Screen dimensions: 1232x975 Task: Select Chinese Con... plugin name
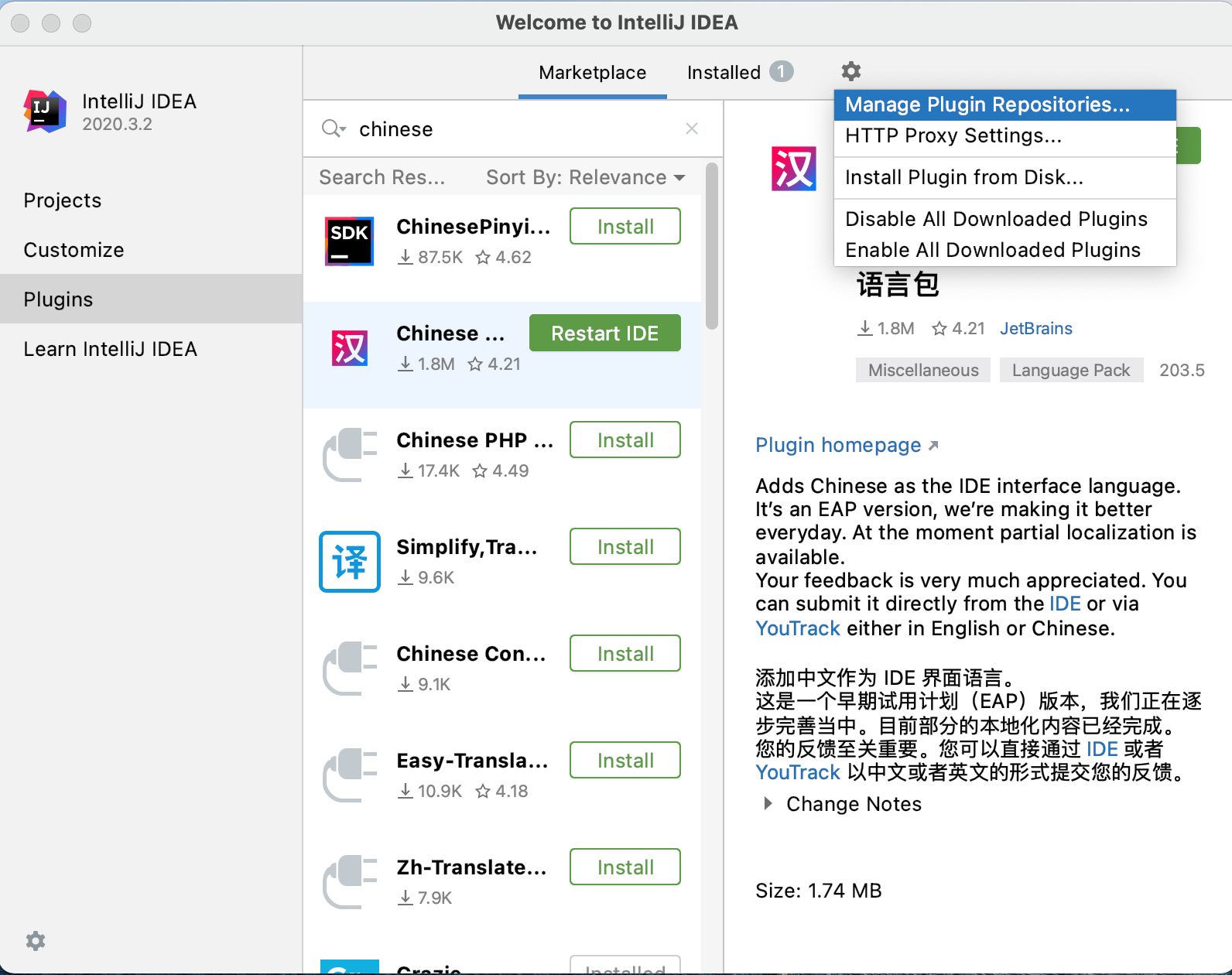click(471, 654)
